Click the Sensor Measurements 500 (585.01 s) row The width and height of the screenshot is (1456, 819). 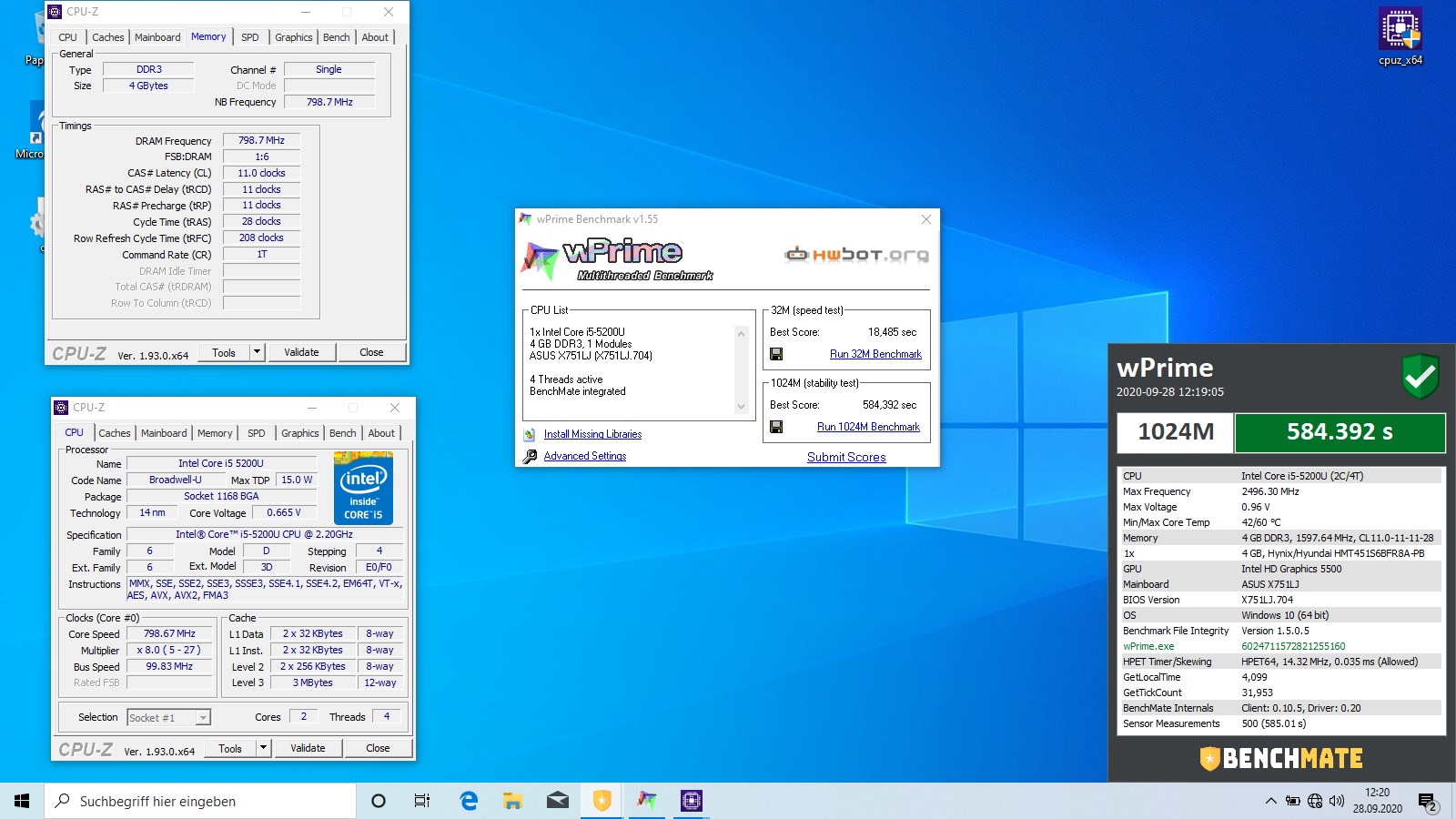tap(1280, 723)
